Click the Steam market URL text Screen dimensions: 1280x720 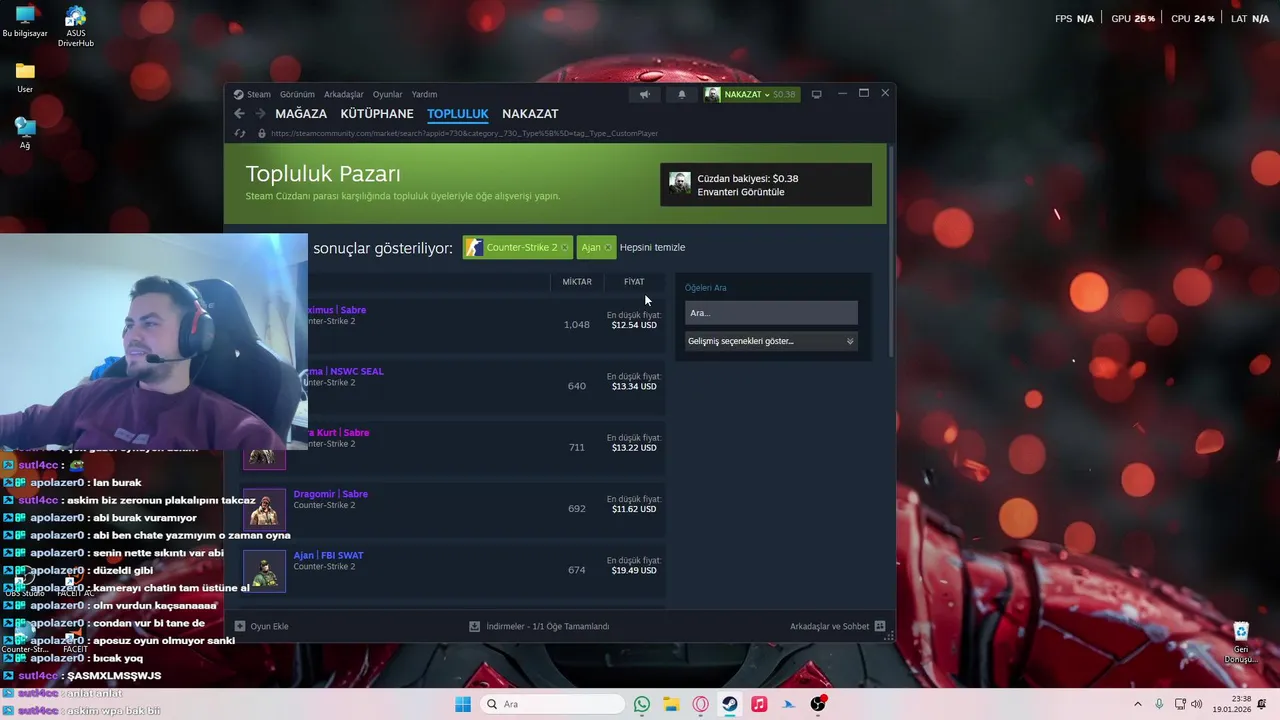coord(464,133)
